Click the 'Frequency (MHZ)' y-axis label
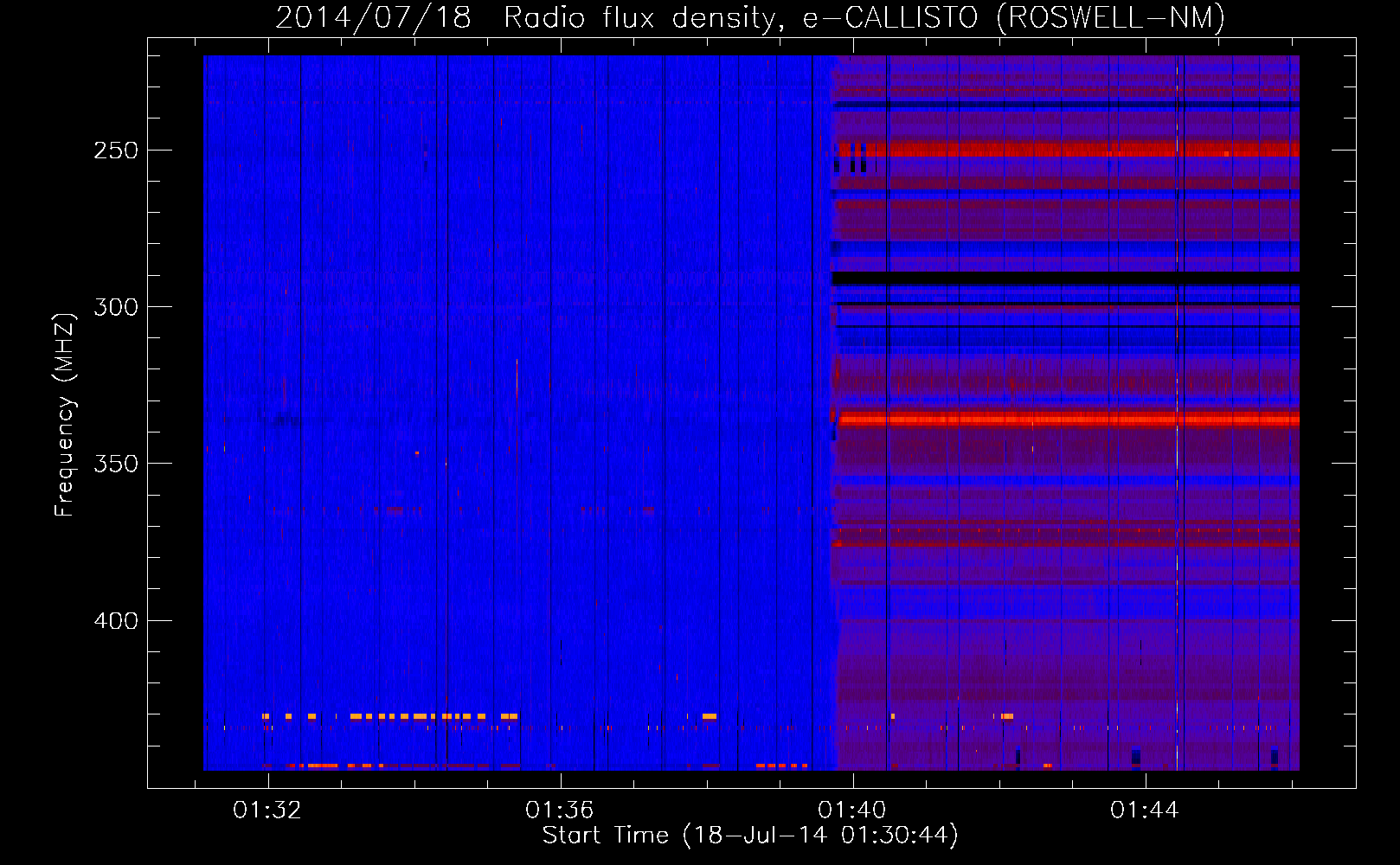The height and width of the screenshot is (865, 1400). click(x=65, y=415)
